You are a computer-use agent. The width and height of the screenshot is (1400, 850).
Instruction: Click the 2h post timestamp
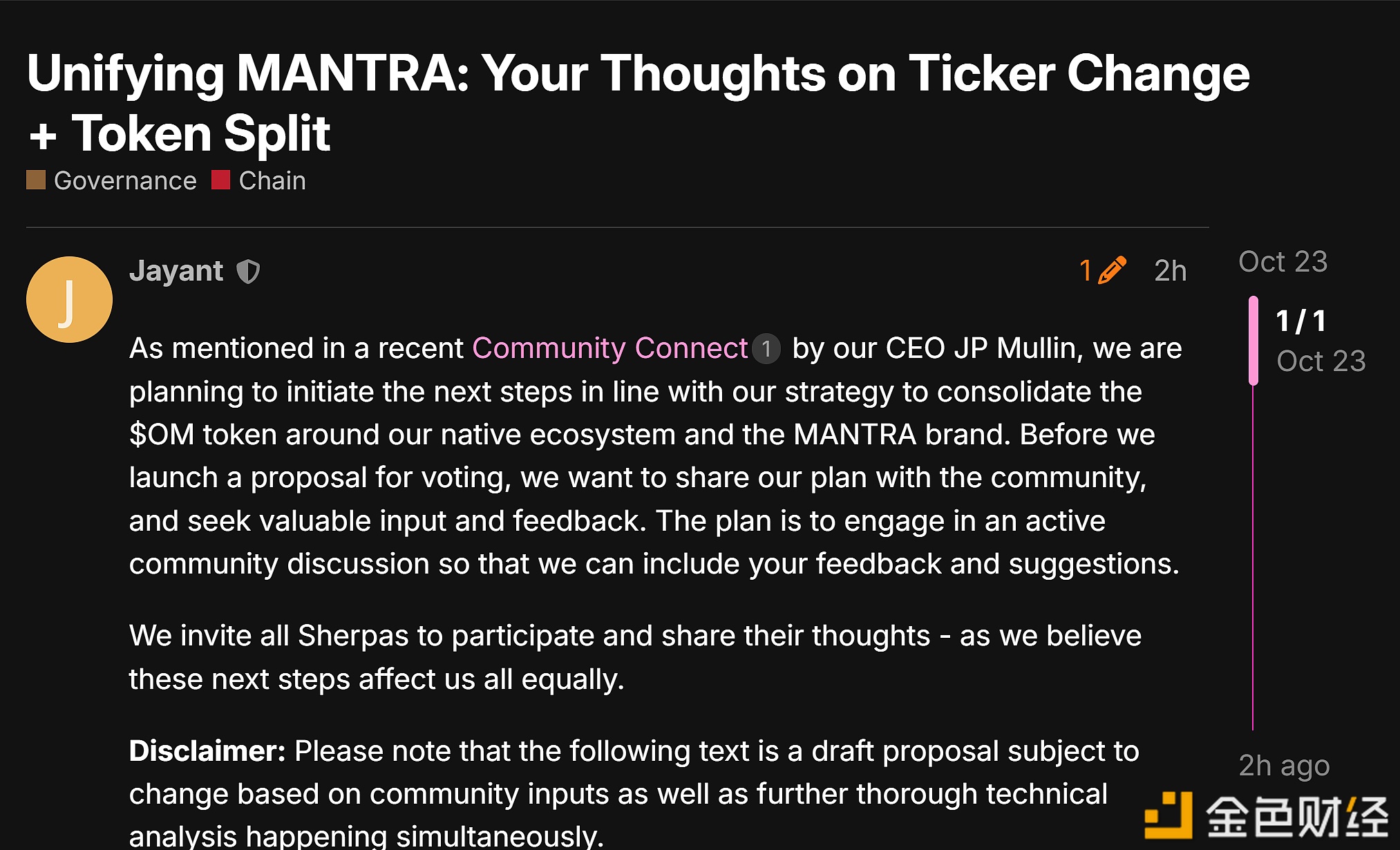pos(1170,271)
